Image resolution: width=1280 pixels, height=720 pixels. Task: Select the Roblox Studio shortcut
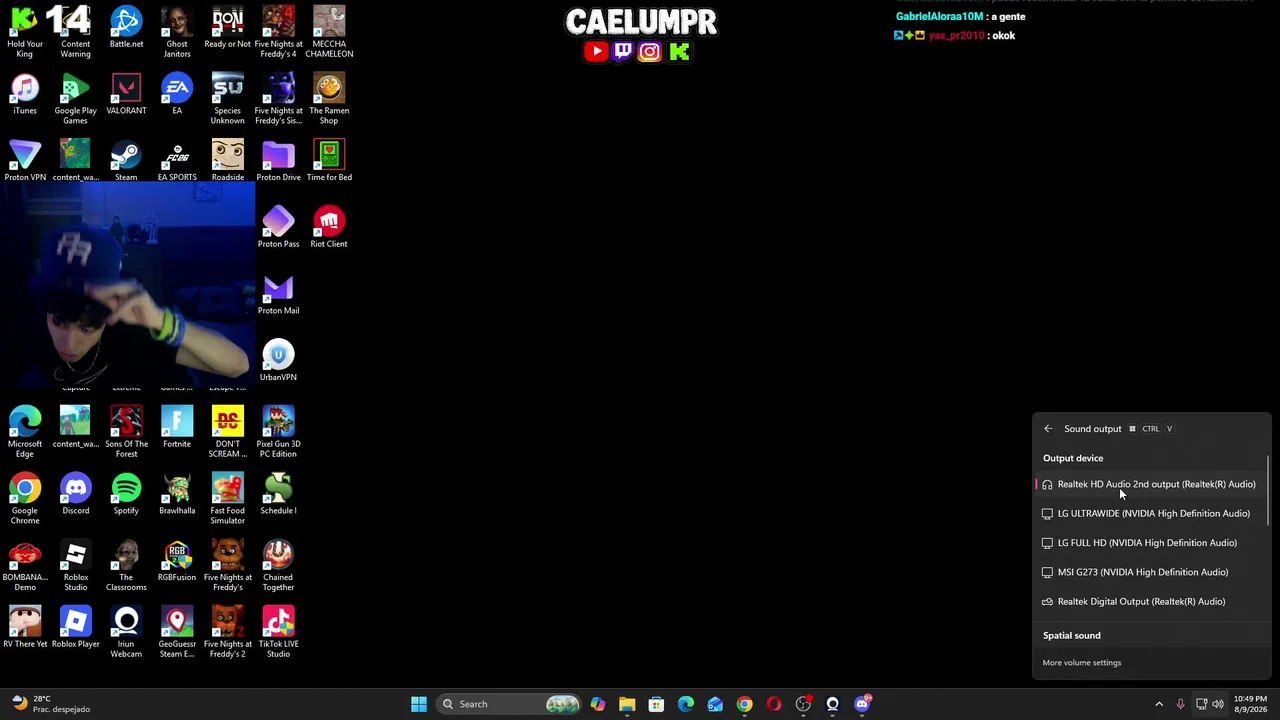coord(76,564)
